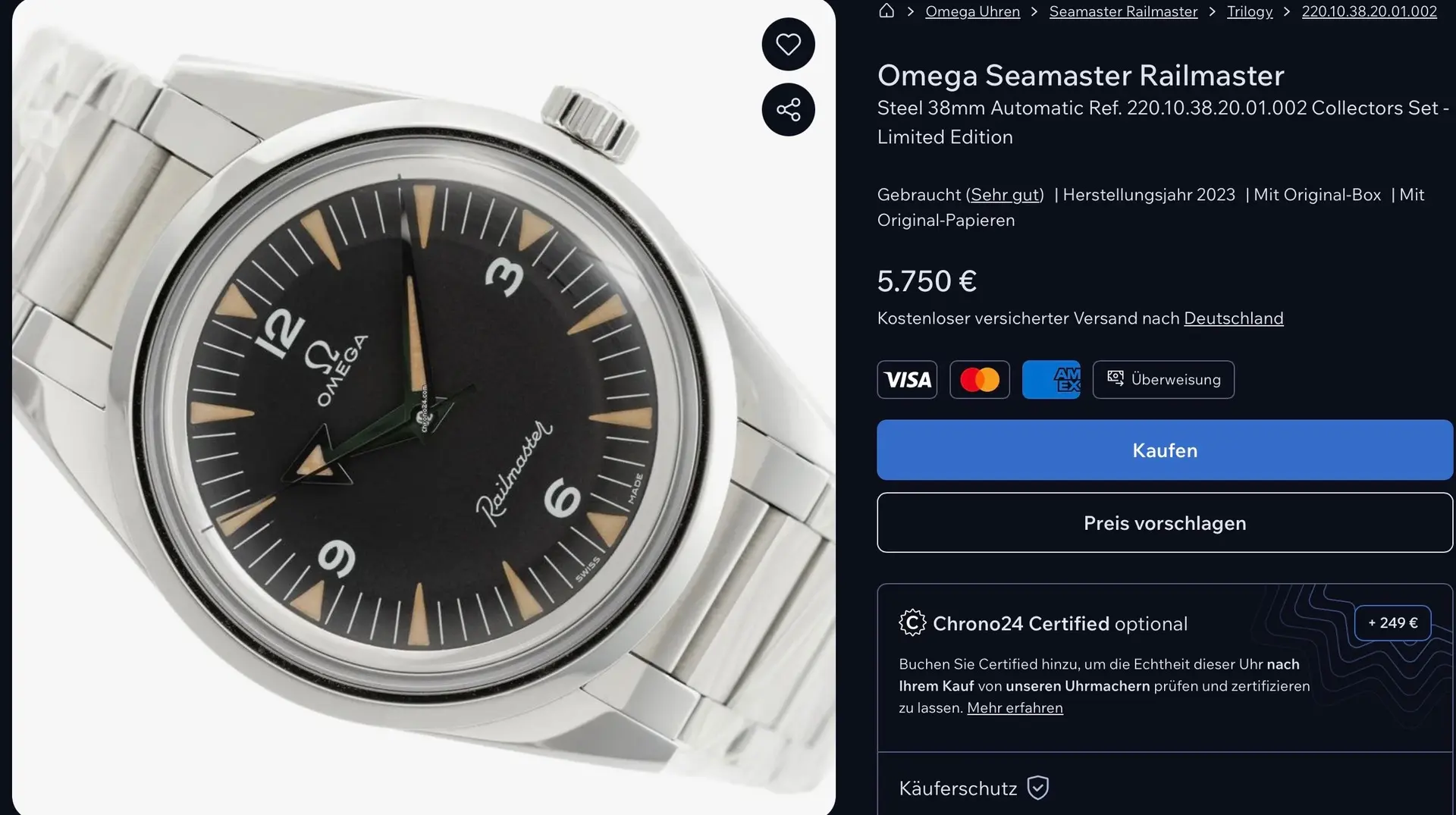The height and width of the screenshot is (815, 1456).
Task: Click the Käuferschutz shield icon
Action: tap(1038, 788)
